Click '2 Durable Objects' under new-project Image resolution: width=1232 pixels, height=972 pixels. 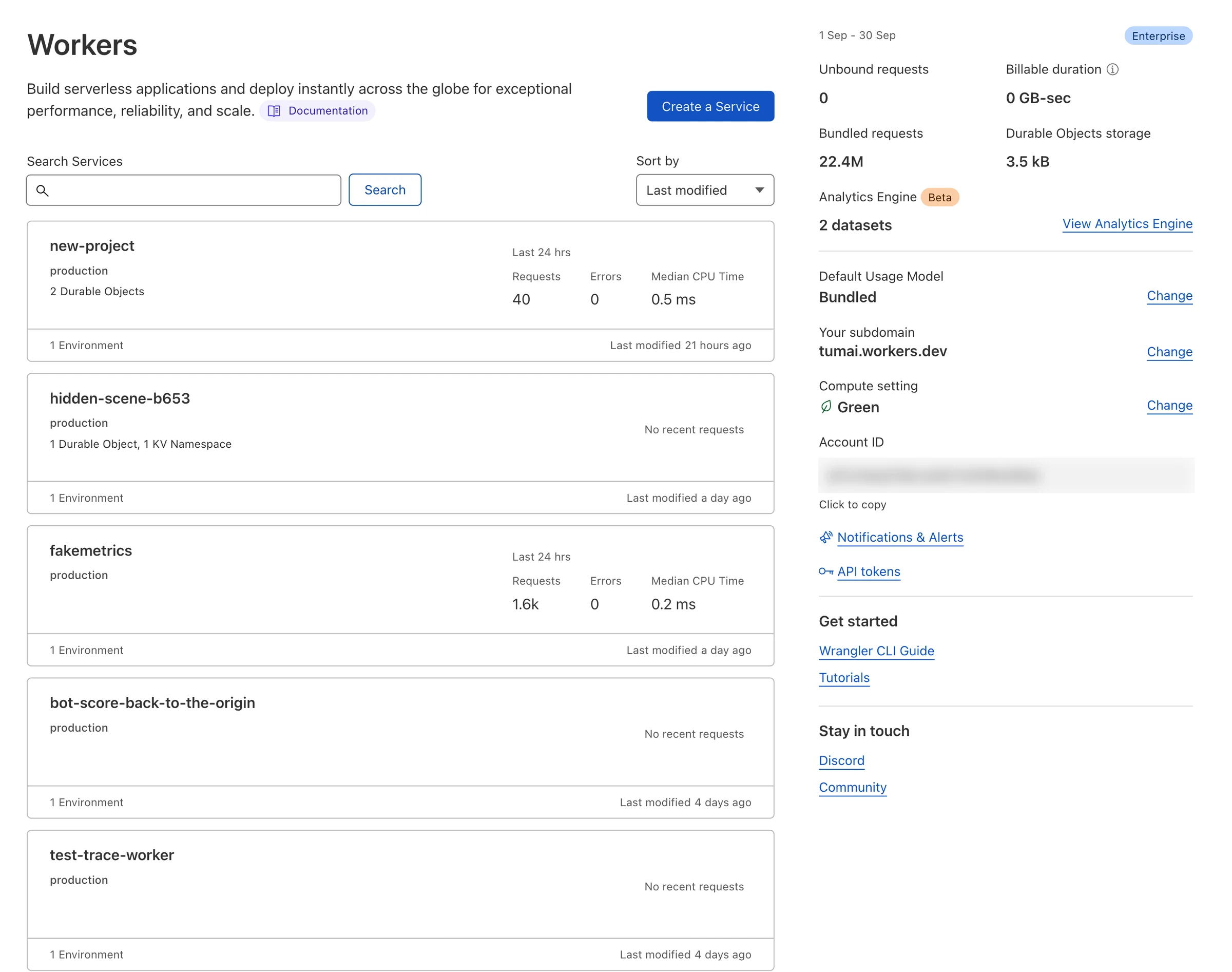click(x=97, y=291)
